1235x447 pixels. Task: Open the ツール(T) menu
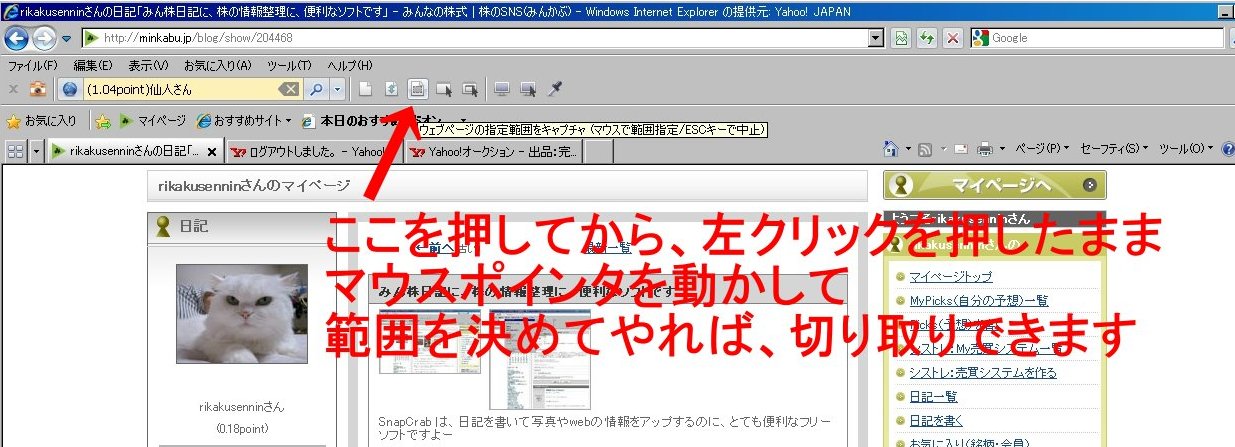pos(289,65)
